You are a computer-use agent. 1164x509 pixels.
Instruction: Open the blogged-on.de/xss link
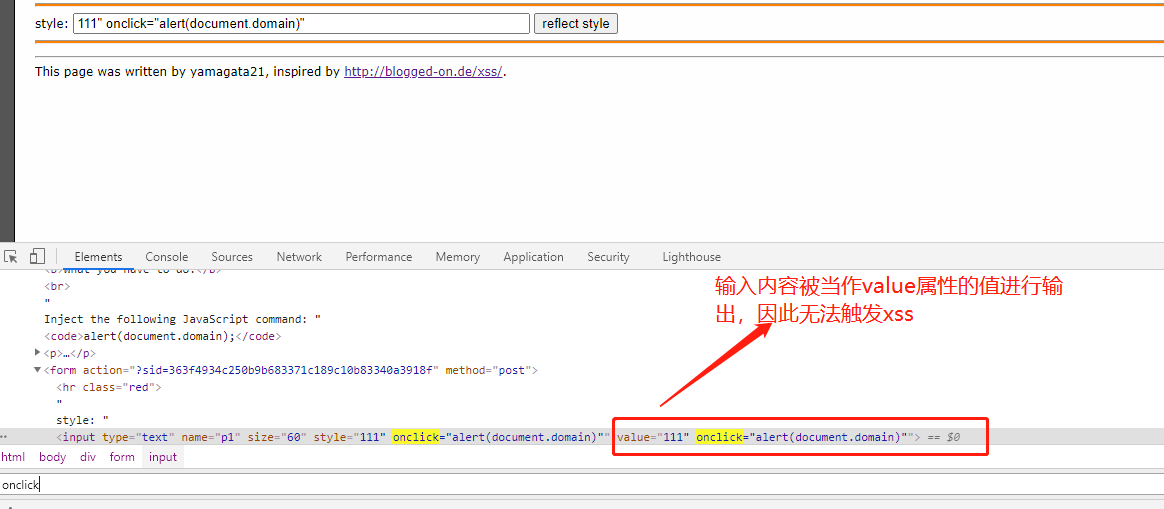423,72
